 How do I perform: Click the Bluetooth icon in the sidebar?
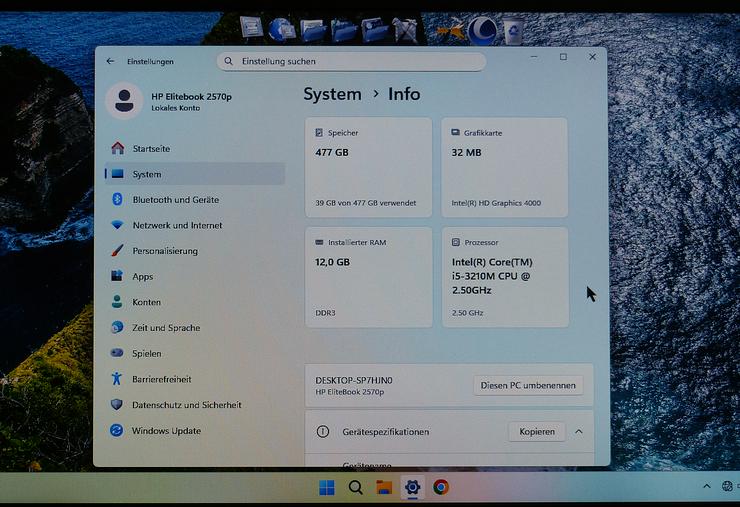point(117,199)
